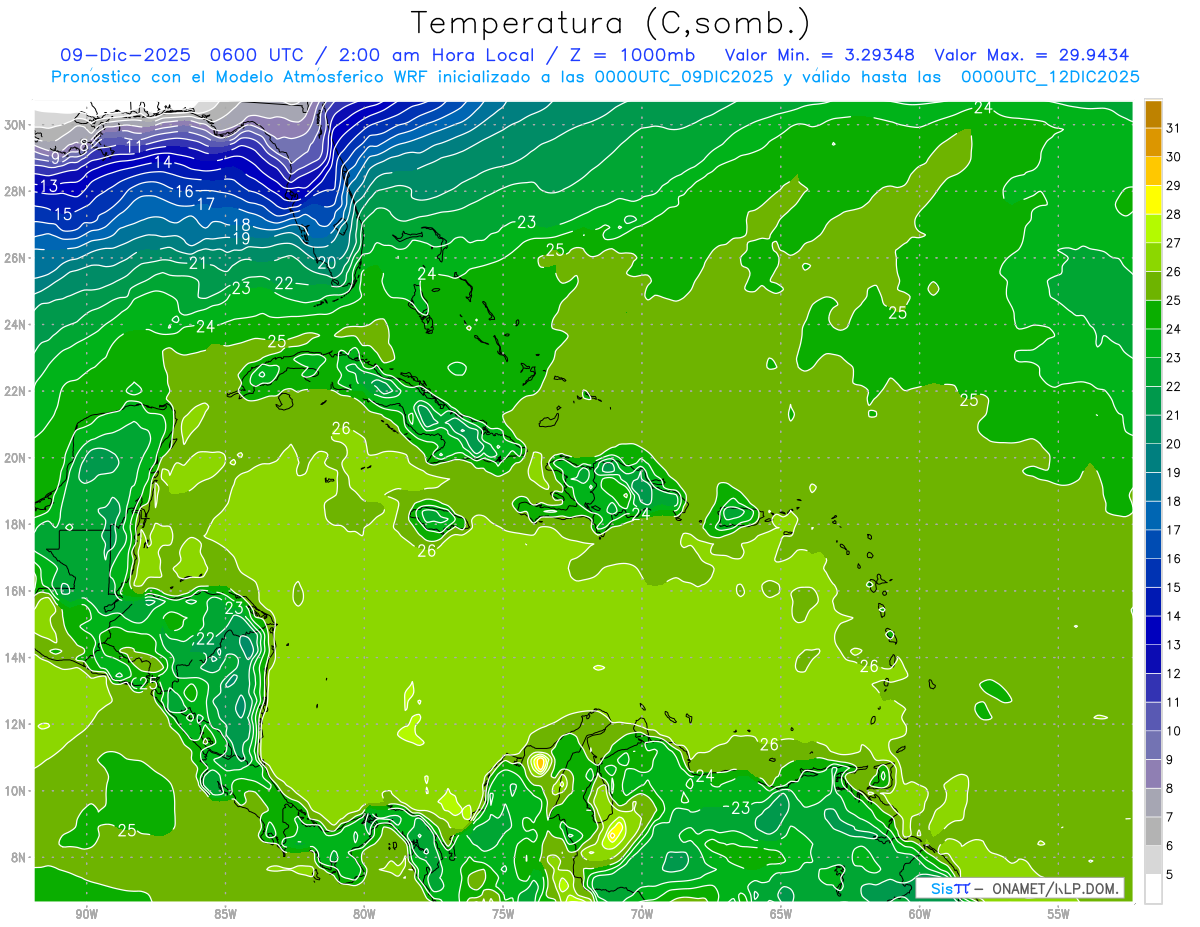Click legend label 12 on the color bar
1200x927 pixels.
point(1174,673)
